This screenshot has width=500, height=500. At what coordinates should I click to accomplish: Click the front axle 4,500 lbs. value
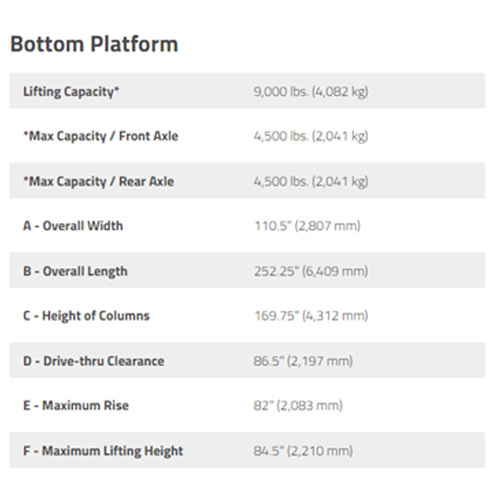pyautogui.click(x=311, y=136)
